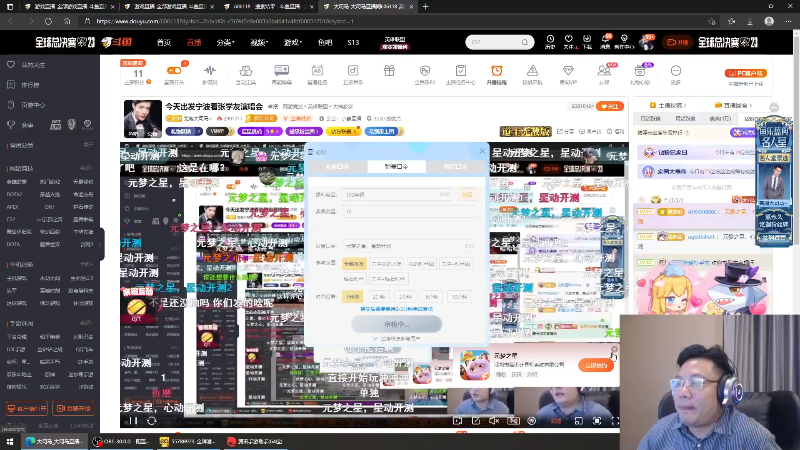This screenshot has height=450, width=800.
Task: Reload the stream with refresh icon
Action: 152,421
